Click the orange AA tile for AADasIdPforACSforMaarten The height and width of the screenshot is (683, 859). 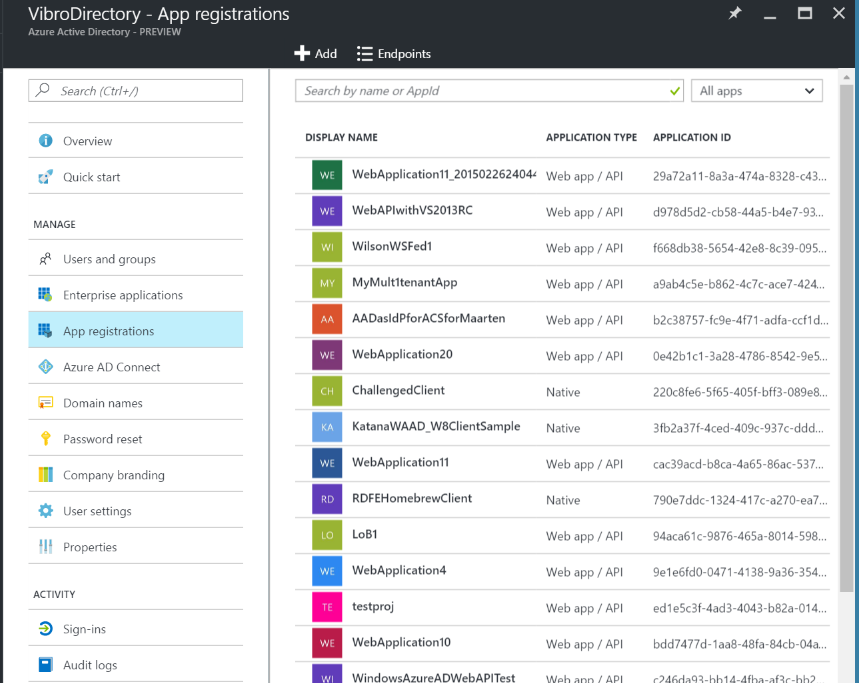tap(327, 319)
